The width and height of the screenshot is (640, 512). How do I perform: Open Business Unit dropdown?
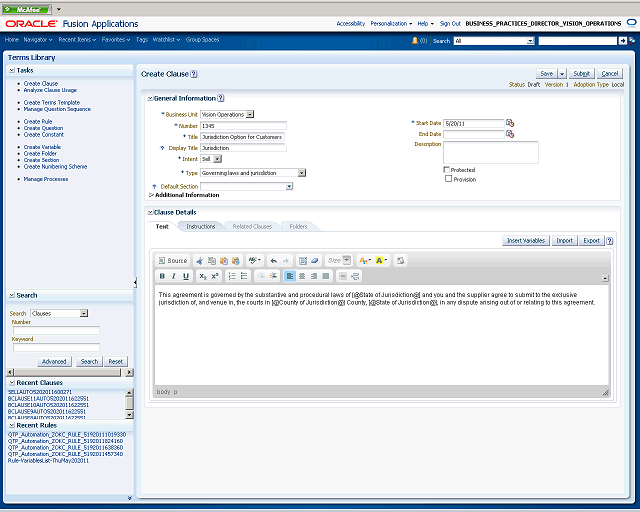250,114
